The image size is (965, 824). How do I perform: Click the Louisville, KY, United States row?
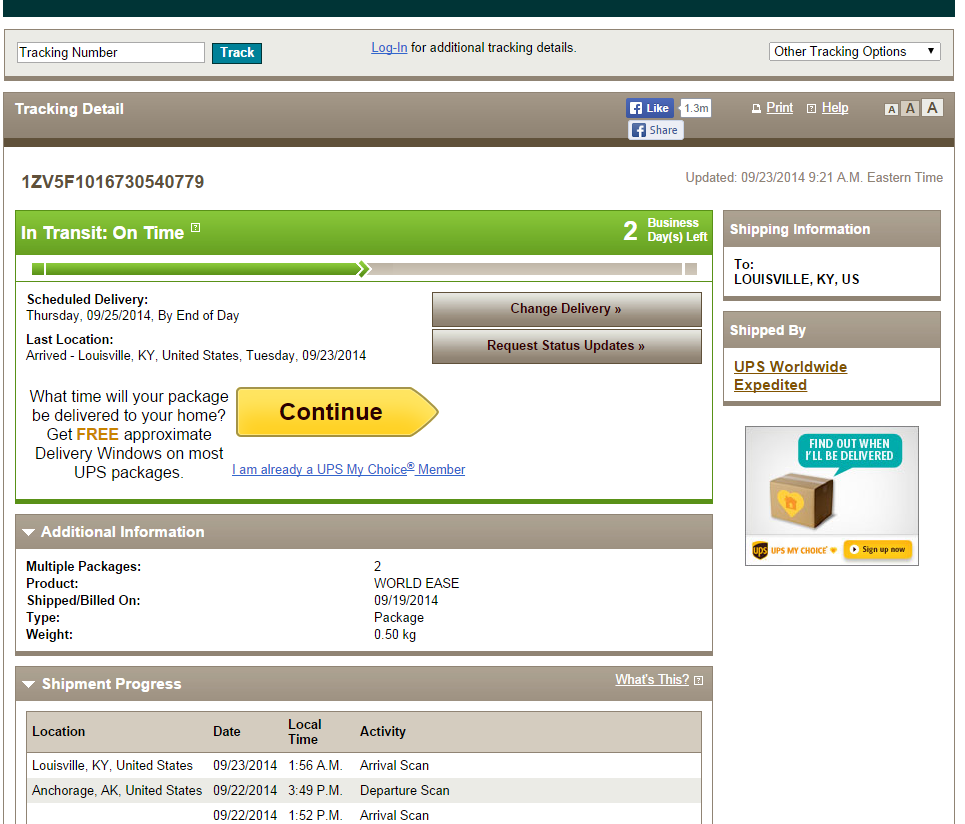coord(364,766)
